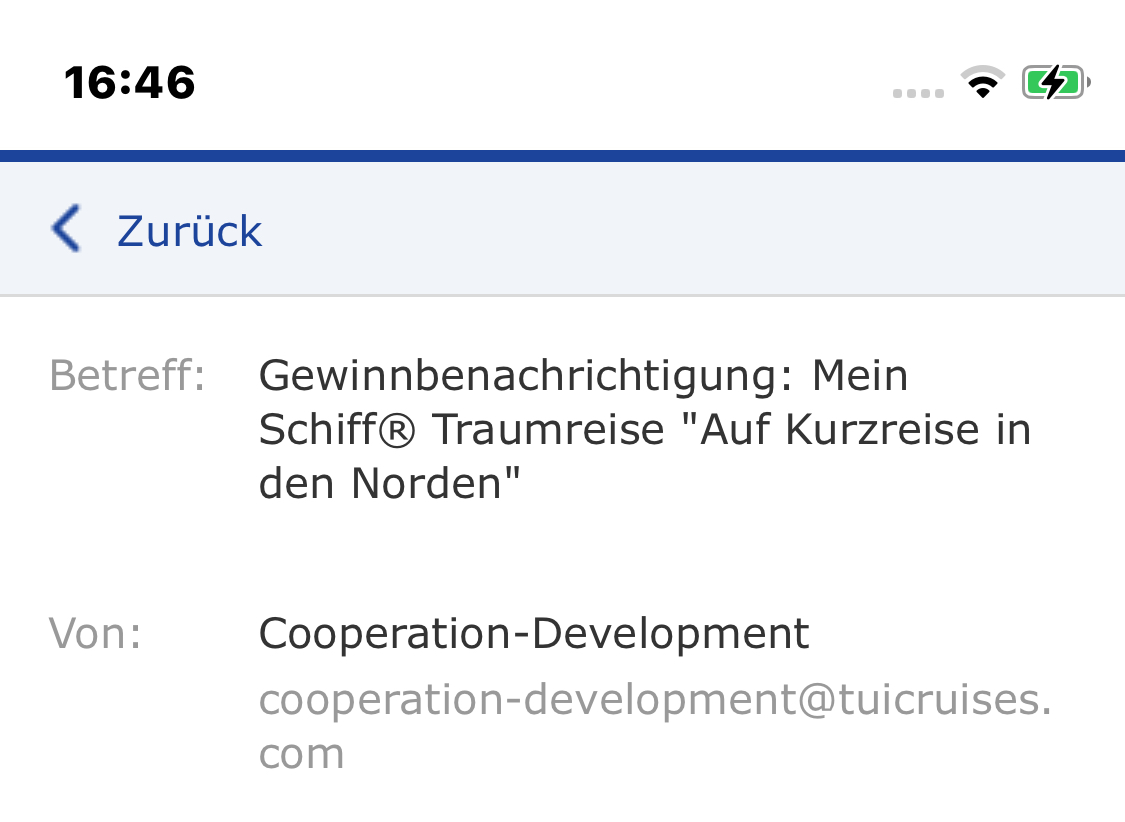Tap the back chevron arrow

tap(66, 229)
